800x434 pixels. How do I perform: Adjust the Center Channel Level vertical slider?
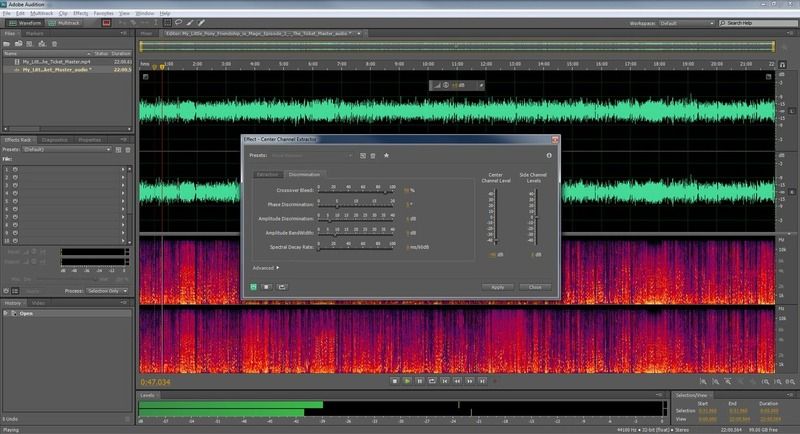(495, 217)
